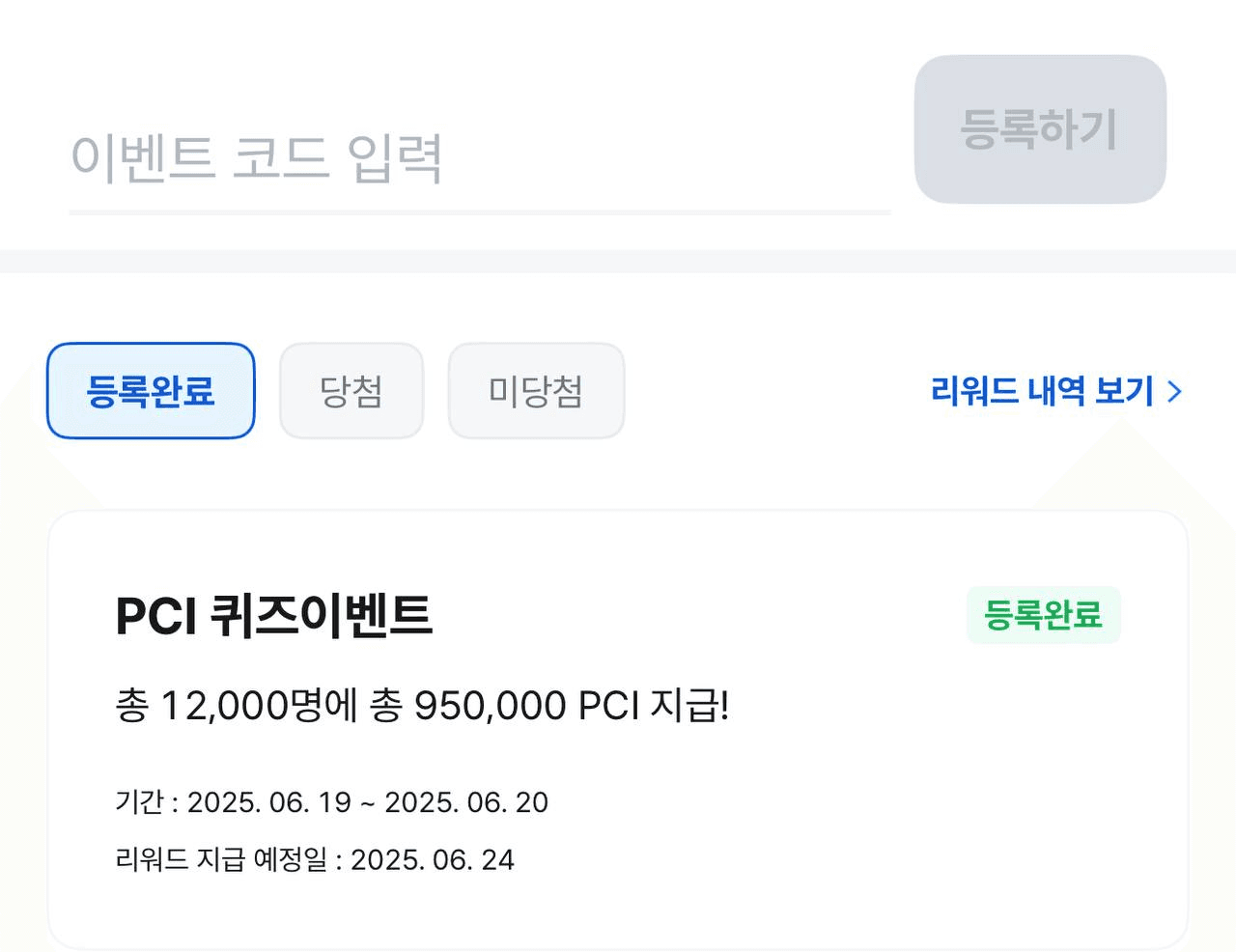Click the 이벤트 코드 입력 input field
The height and width of the screenshot is (952, 1236).
(479, 157)
